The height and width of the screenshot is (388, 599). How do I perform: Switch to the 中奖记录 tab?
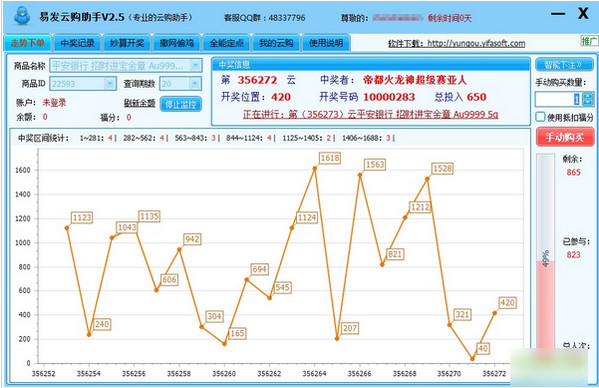(78, 43)
